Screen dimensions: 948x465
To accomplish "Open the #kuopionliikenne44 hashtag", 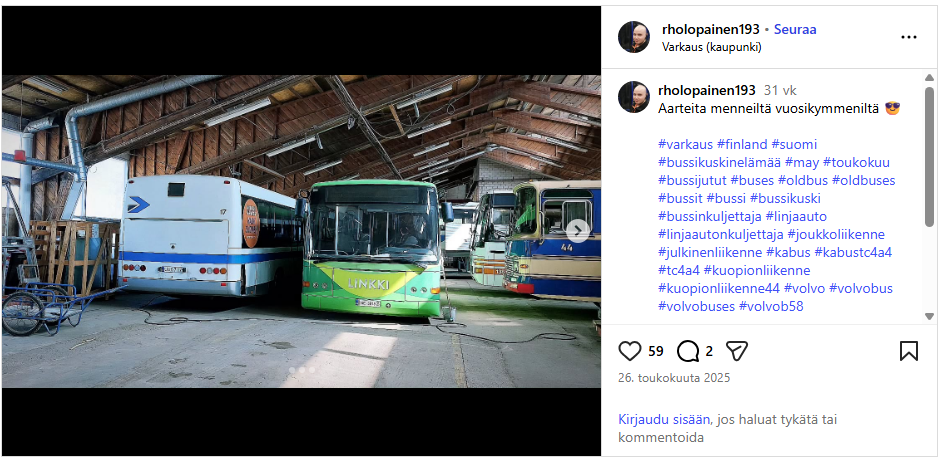I will coord(718,288).
